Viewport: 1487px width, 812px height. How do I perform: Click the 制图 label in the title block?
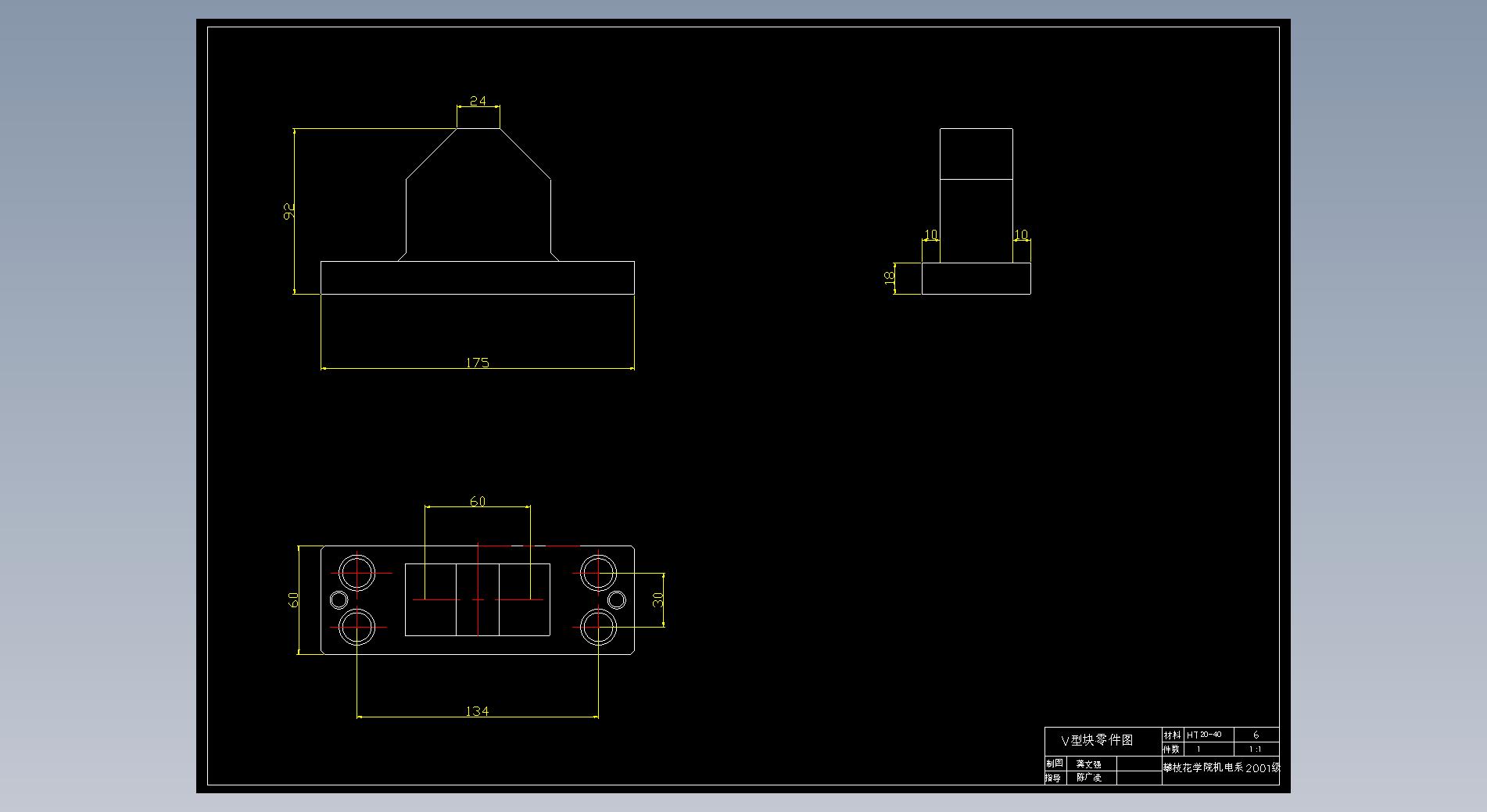[1055, 764]
